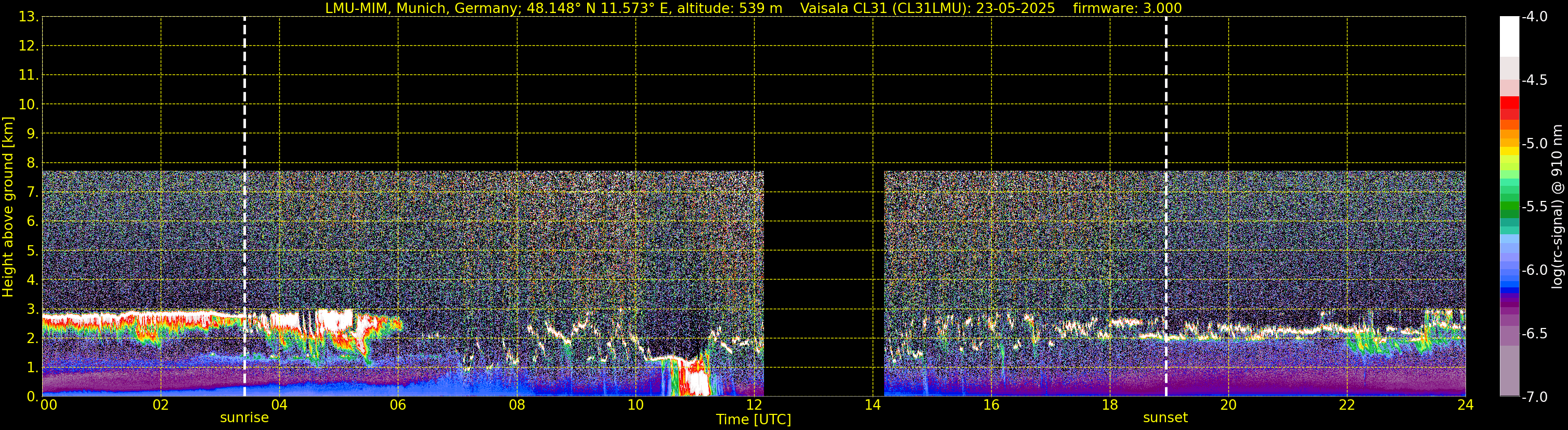Click the 'sunset' label below the axis

(1165, 418)
